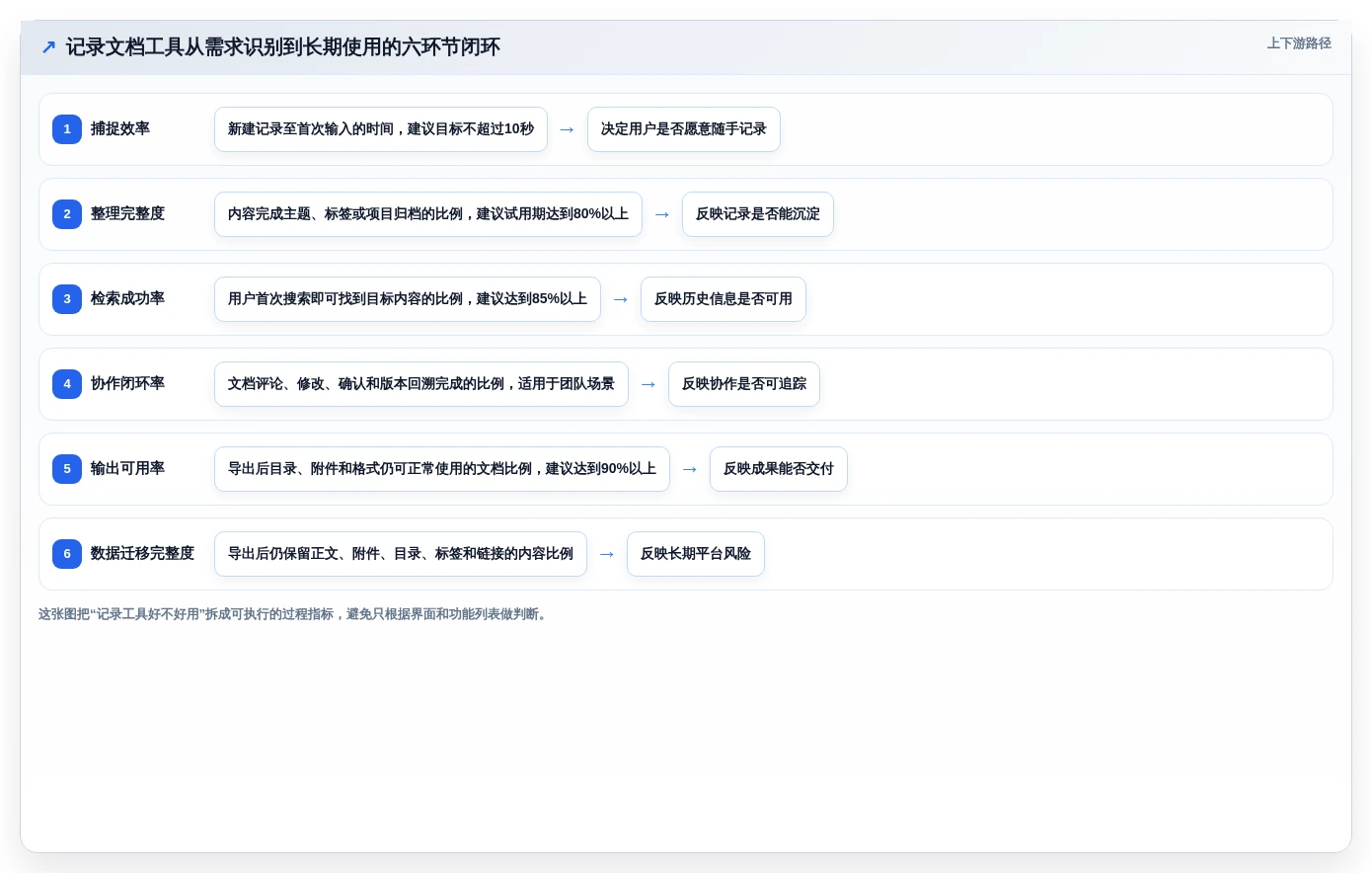Click the box 反映成果能否交付

click(779, 469)
